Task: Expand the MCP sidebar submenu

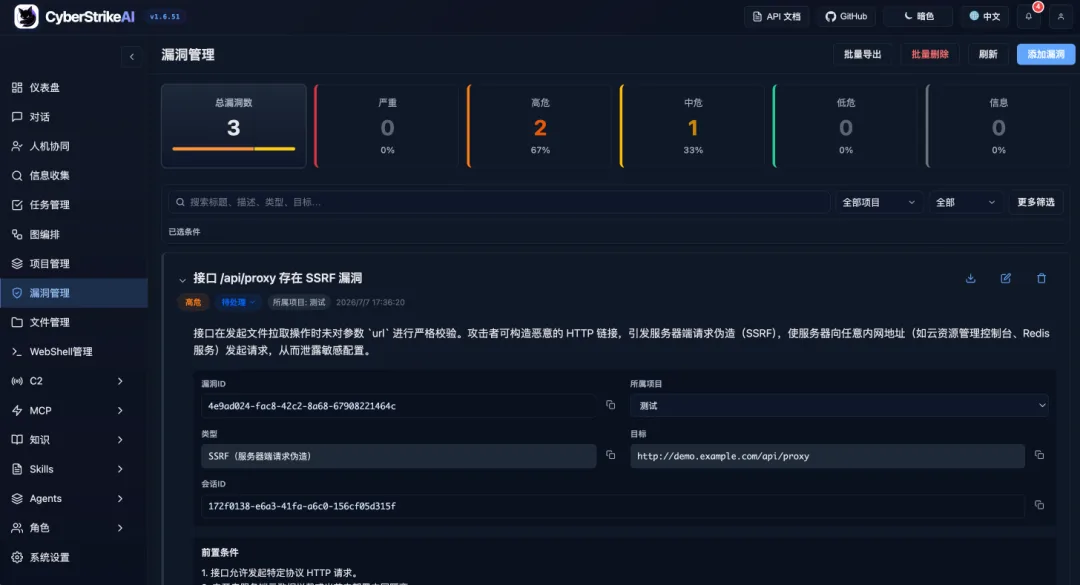Action: coord(120,411)
